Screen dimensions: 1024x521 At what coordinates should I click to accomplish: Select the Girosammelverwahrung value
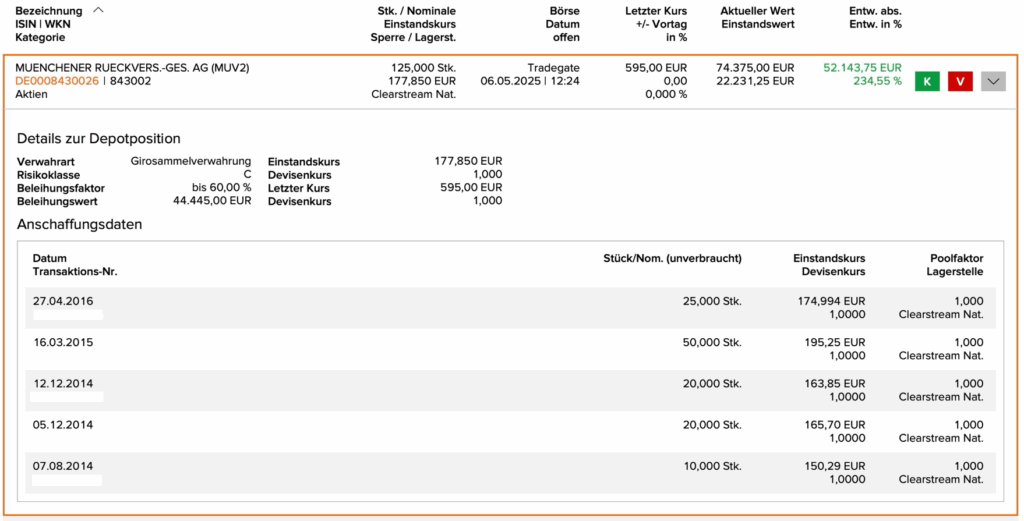pos(191,161)
